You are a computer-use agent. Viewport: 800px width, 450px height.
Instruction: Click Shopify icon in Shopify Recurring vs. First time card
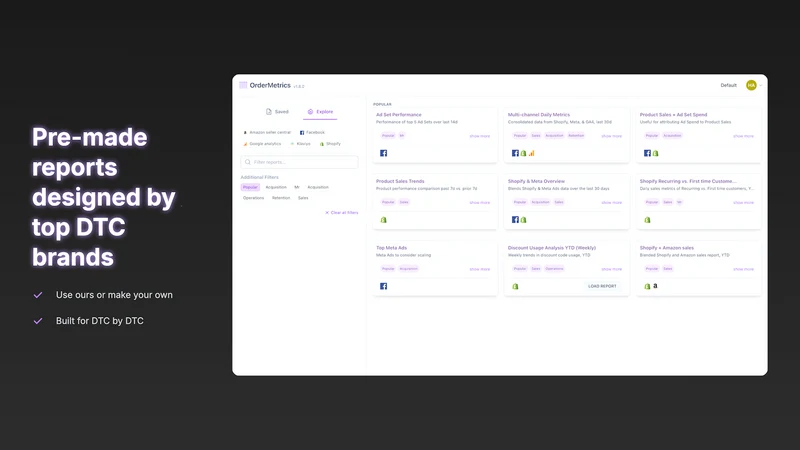point(647,220)
